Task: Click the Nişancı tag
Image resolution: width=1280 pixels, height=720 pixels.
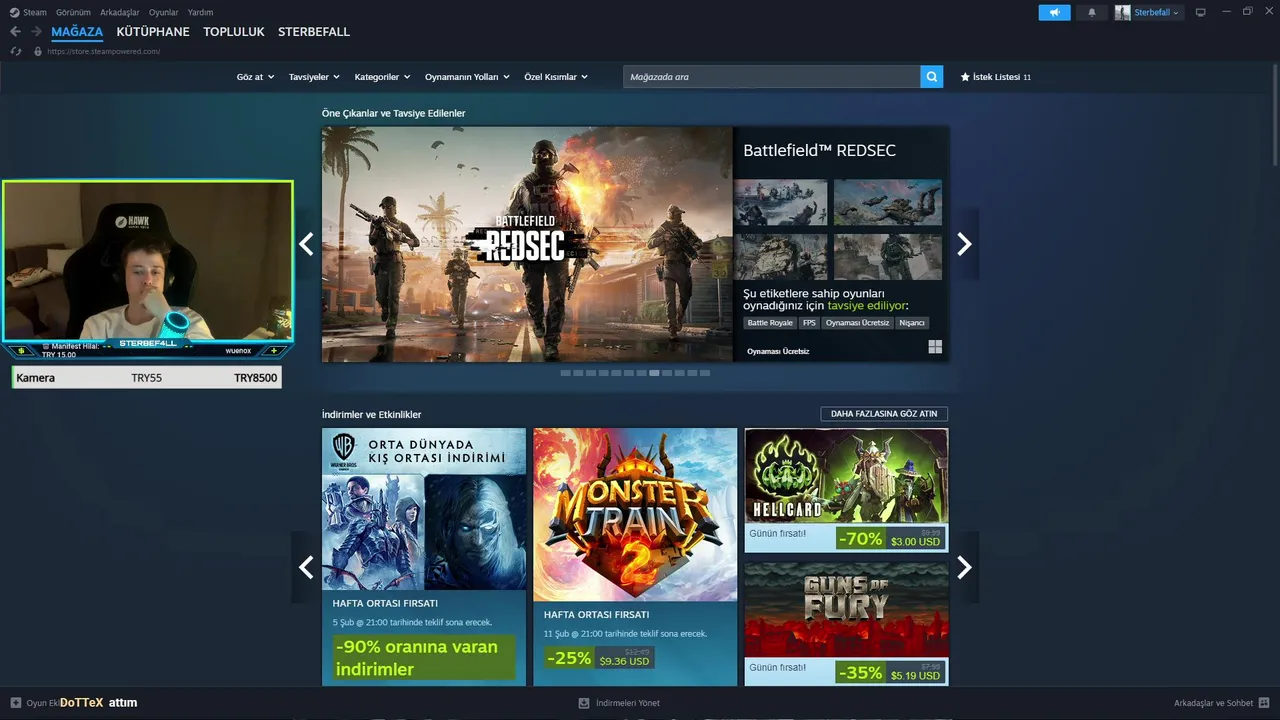Action: pyautogui.click(x=912, y=323)
